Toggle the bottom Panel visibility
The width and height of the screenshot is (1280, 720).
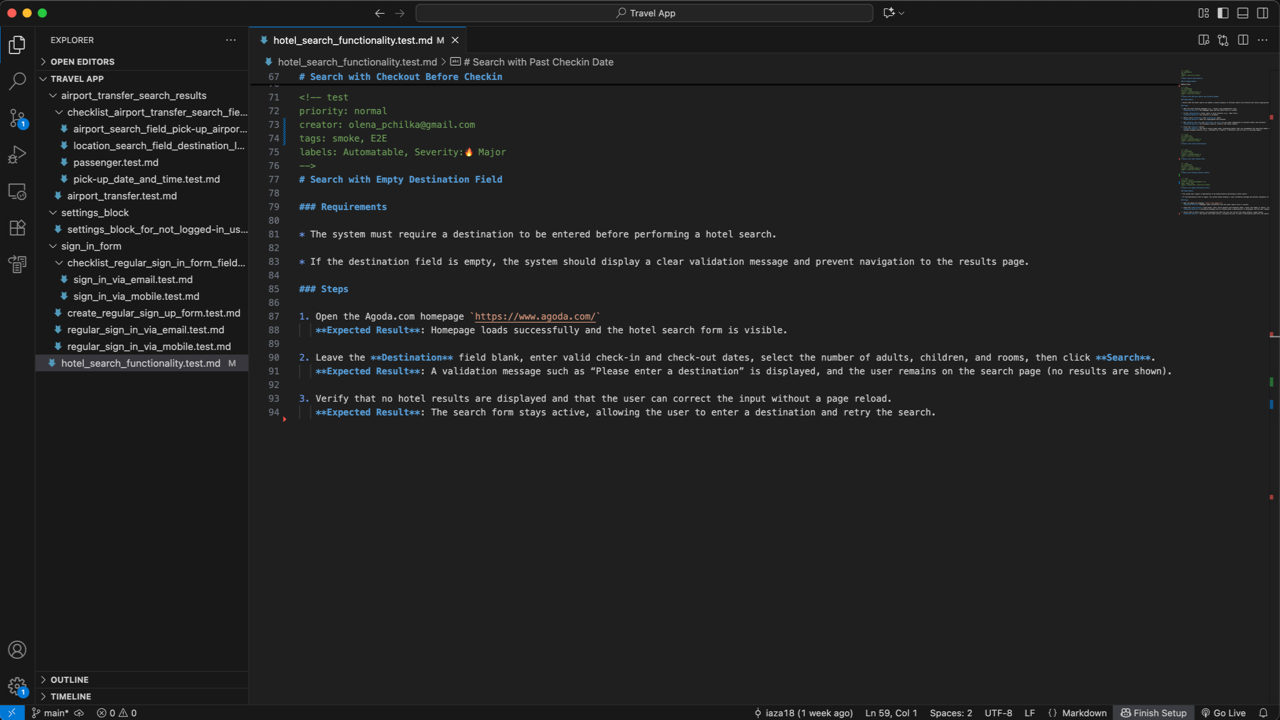[x=1241, y=13]
